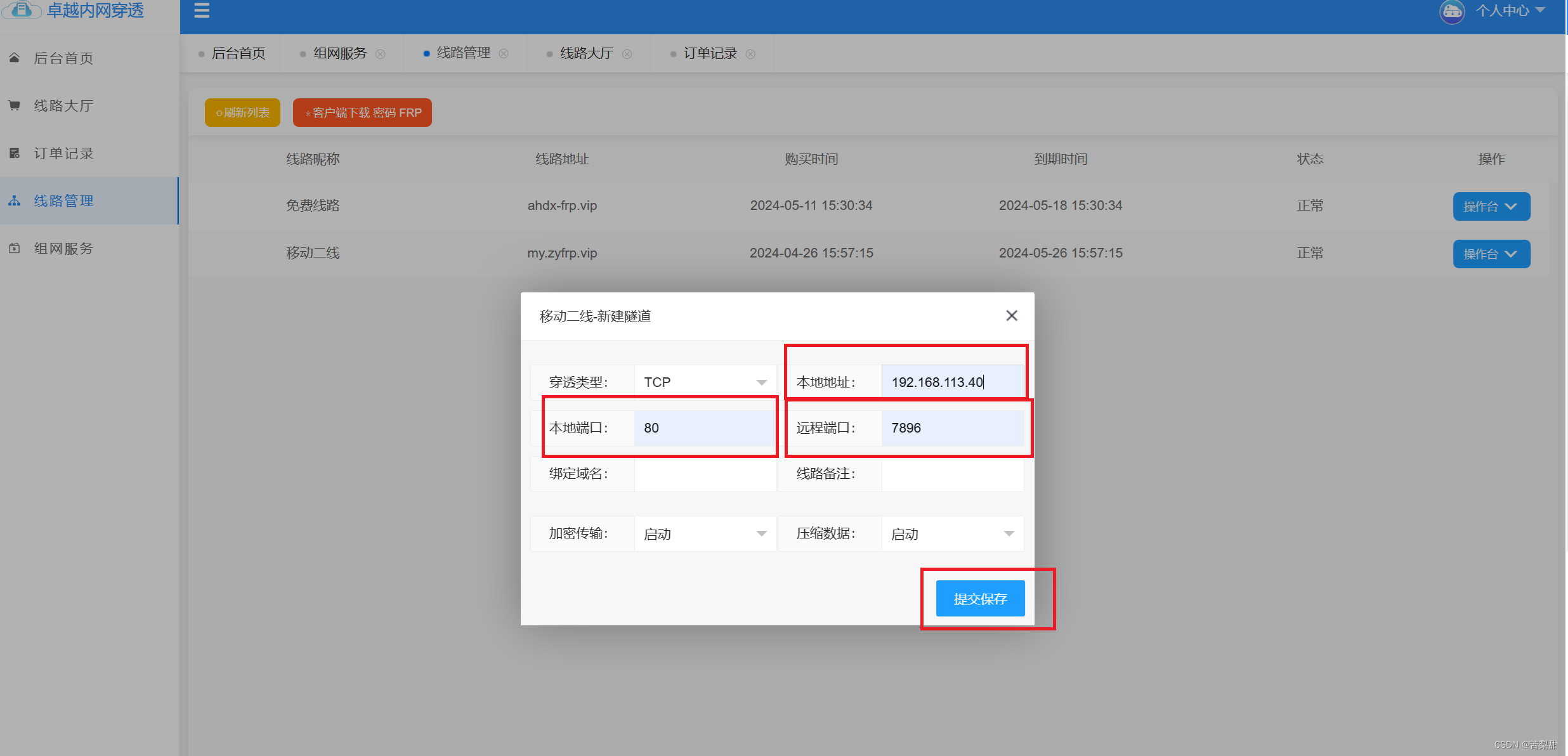
Task: Open 操作台 dropdown for 移动二线
Action: (1491, 254)
